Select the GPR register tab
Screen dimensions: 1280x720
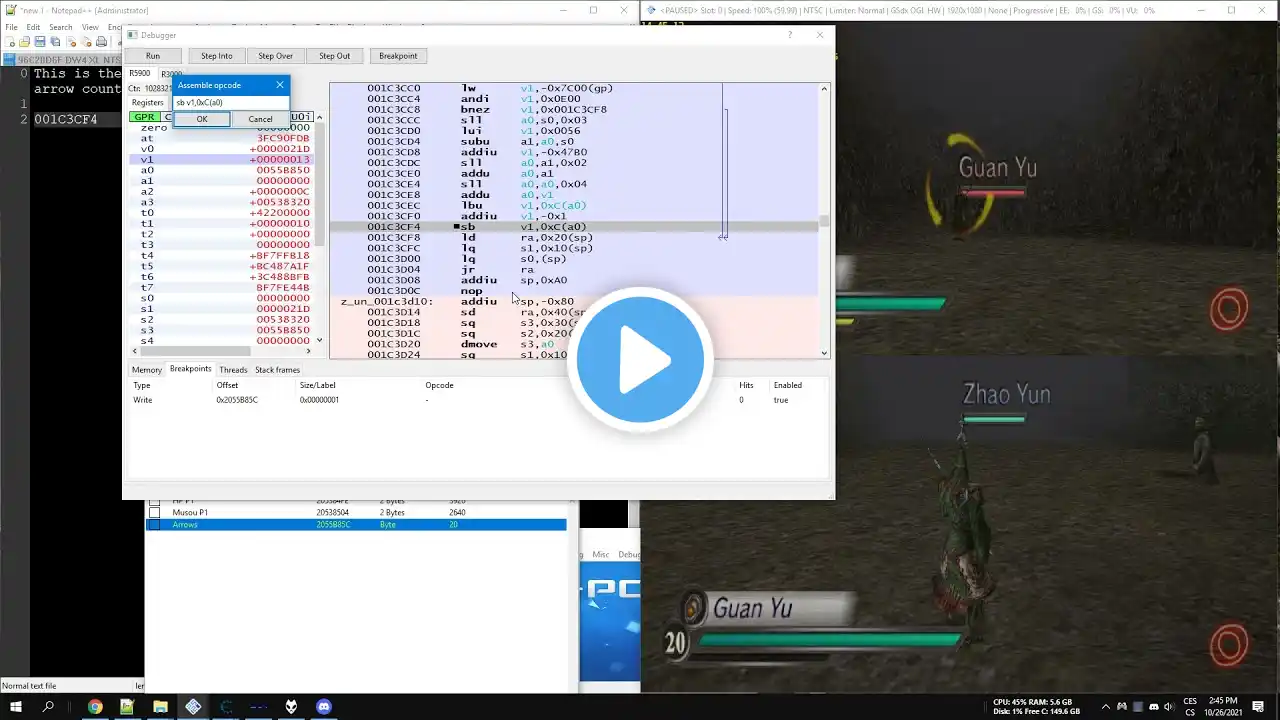pos(145,117)
